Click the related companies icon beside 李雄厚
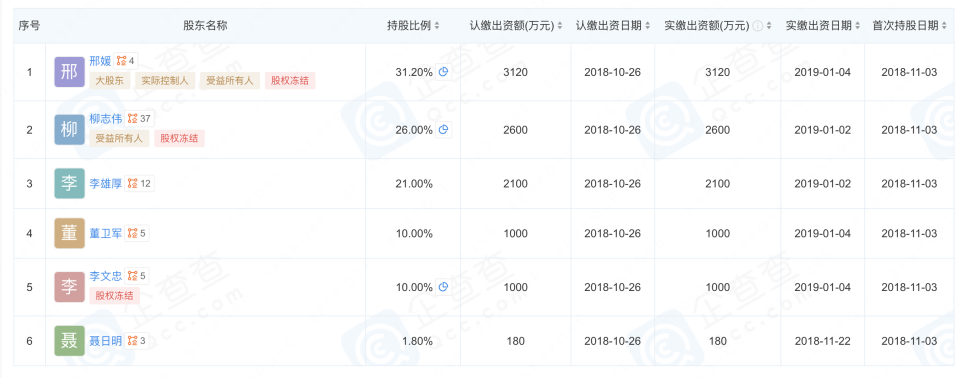 tap(140, 183)
